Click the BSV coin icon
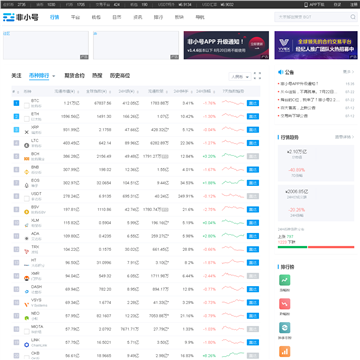Image resolution: width=360 pixels, height=360 pixels. pos(27,212)
